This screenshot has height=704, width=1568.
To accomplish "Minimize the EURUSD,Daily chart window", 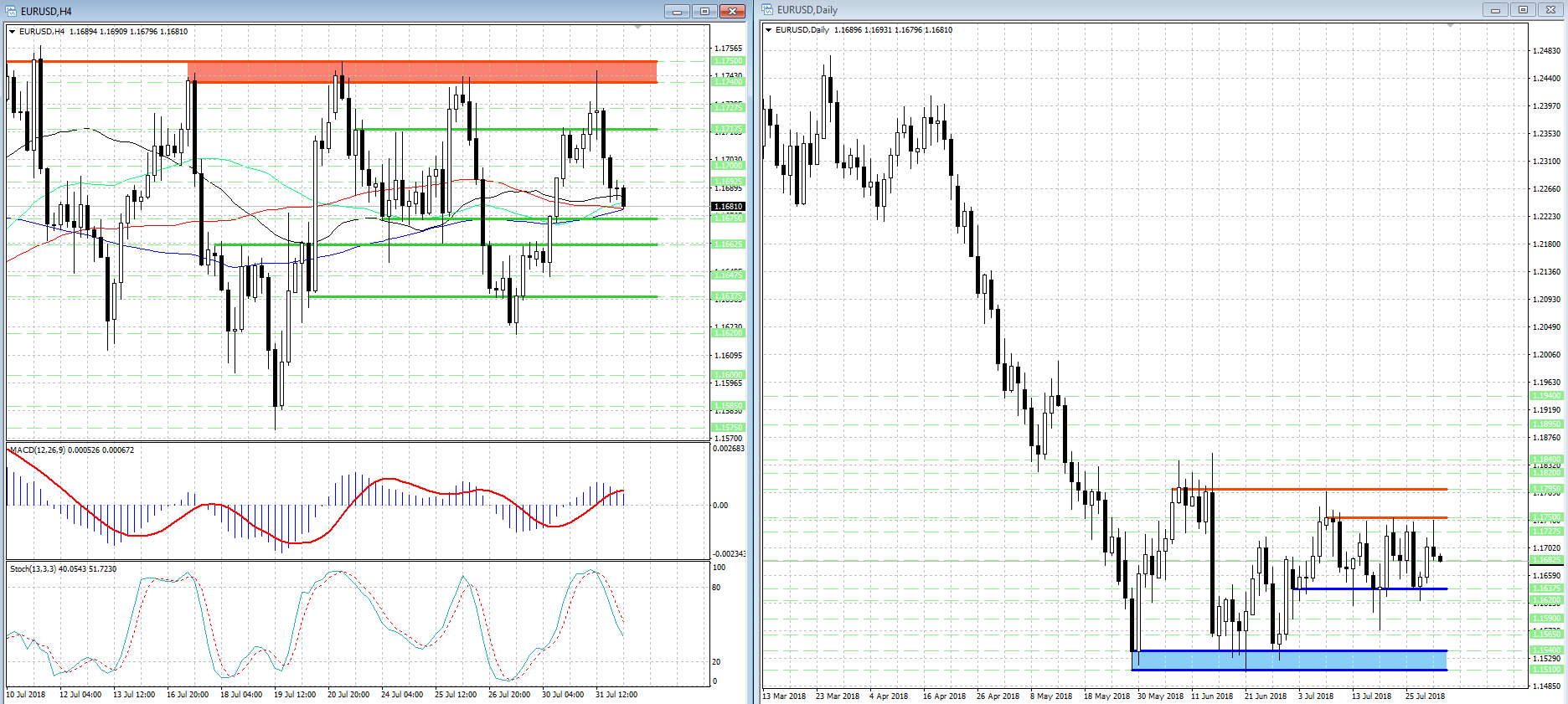I will tap(1495, 9).
